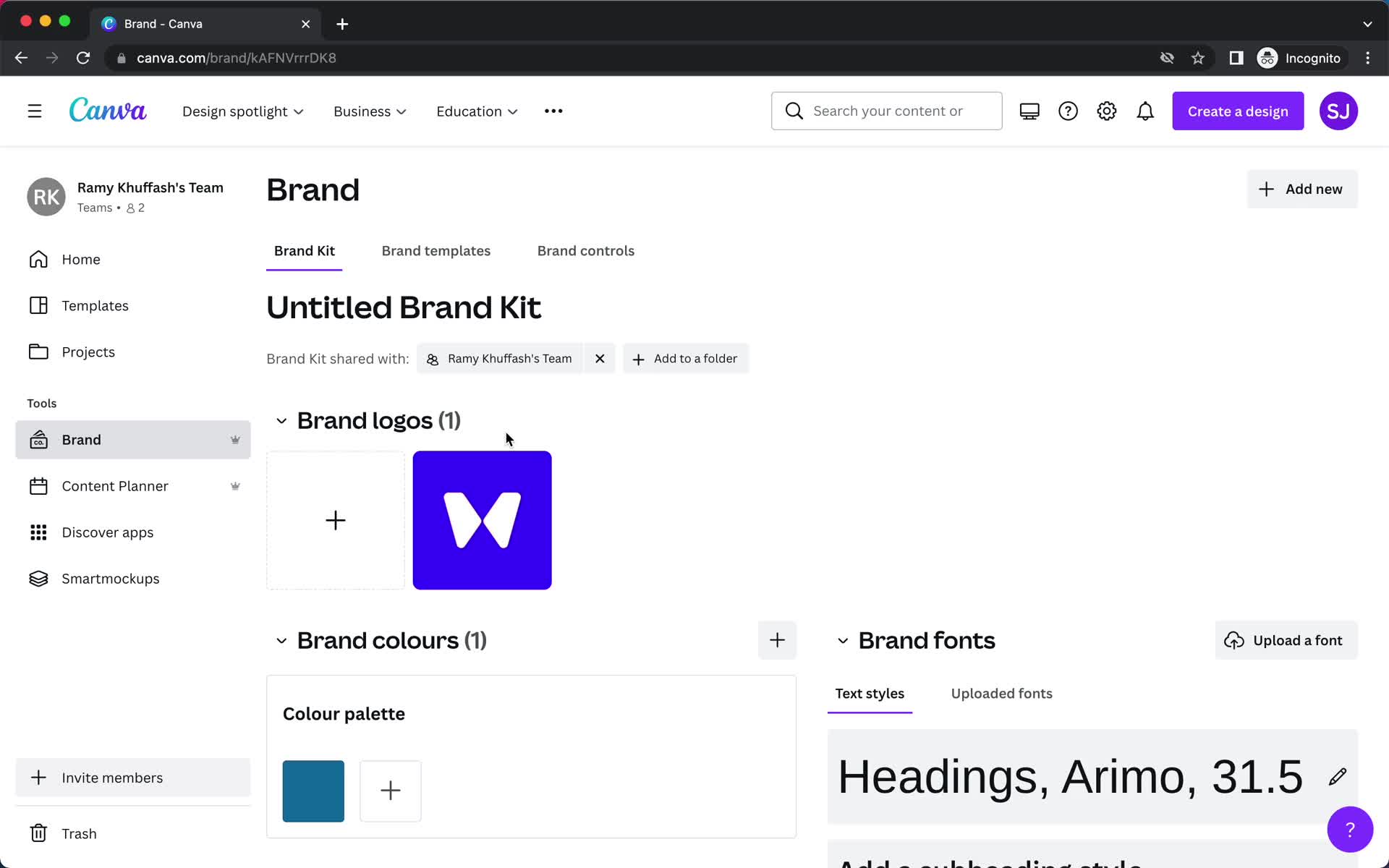Switch to Brand templates tab
The height and width of the screenshot is (868, 1389).
click(x=436, y=250)
